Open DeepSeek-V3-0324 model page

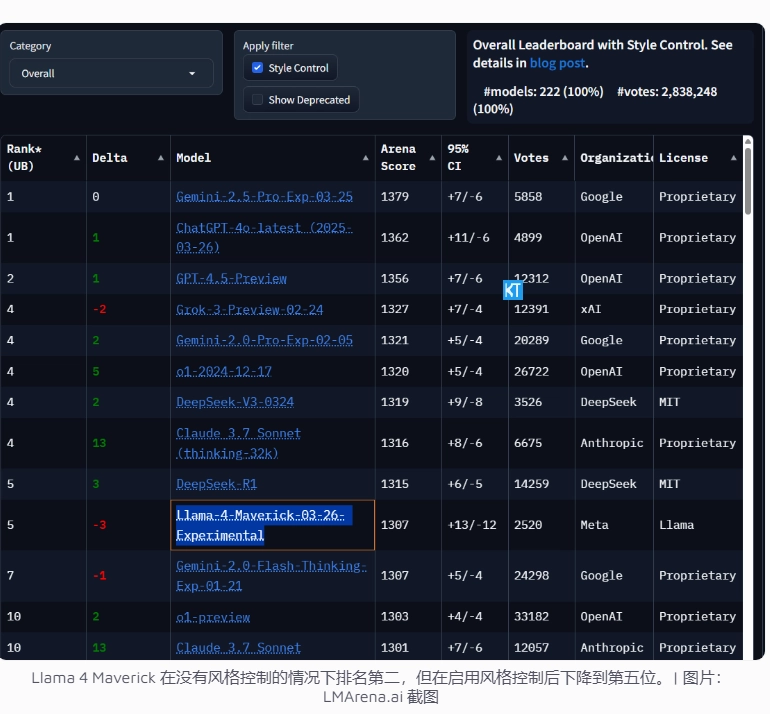235,402
